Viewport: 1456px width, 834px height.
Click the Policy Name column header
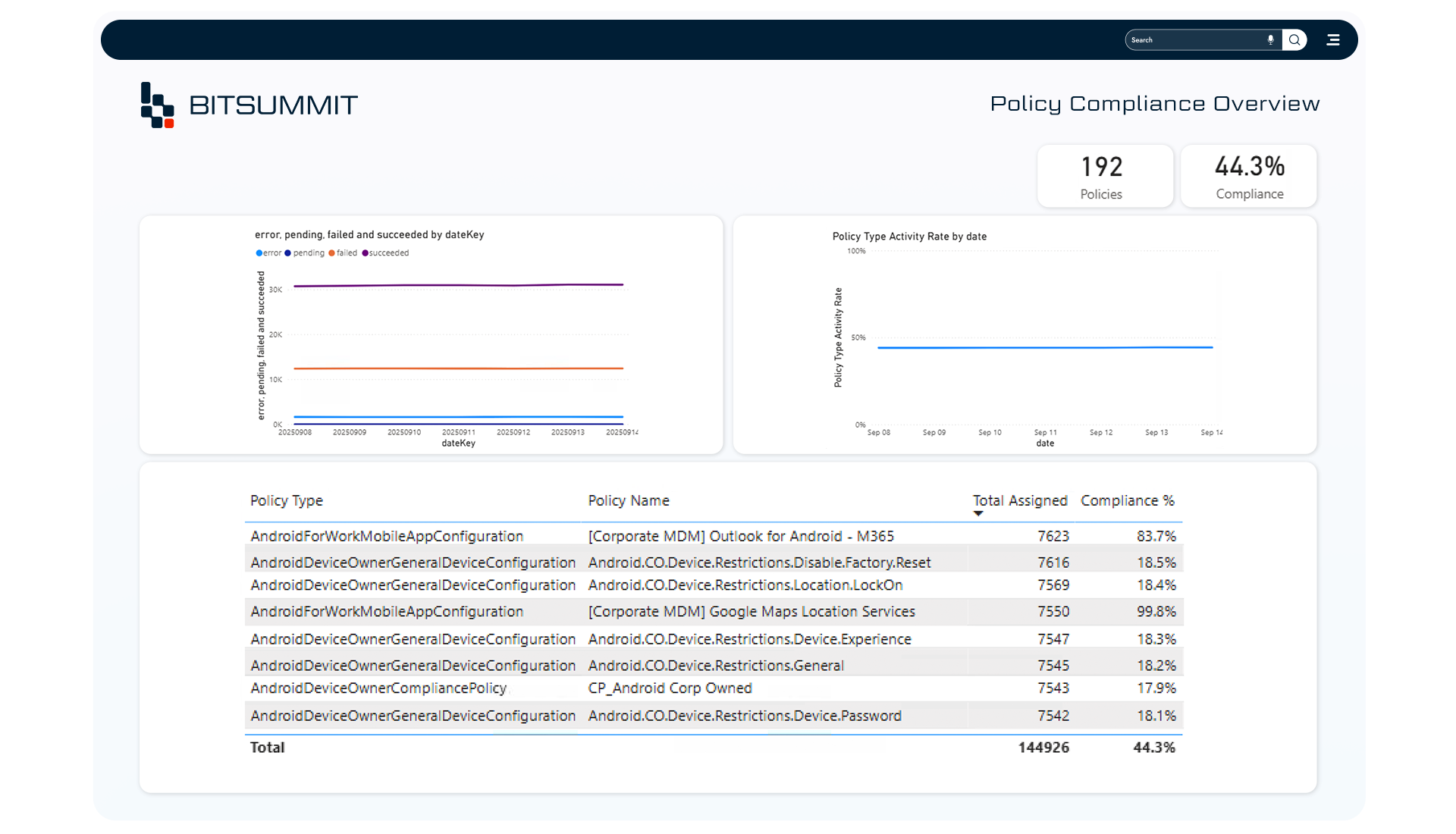629,500
